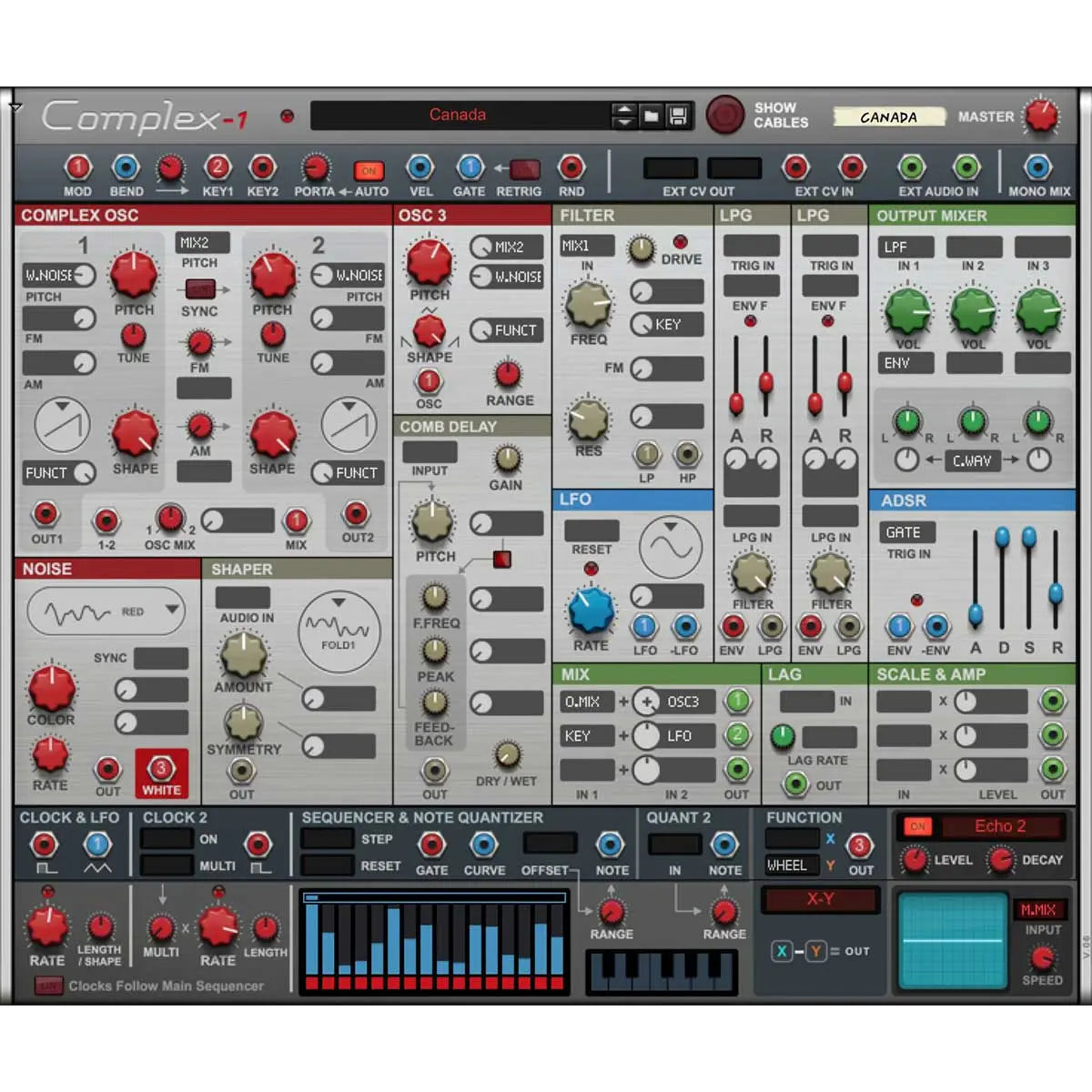Click the LFO sine waveform display
This screenshot has height=1092, width=1092.
click(x=669, y=548)
